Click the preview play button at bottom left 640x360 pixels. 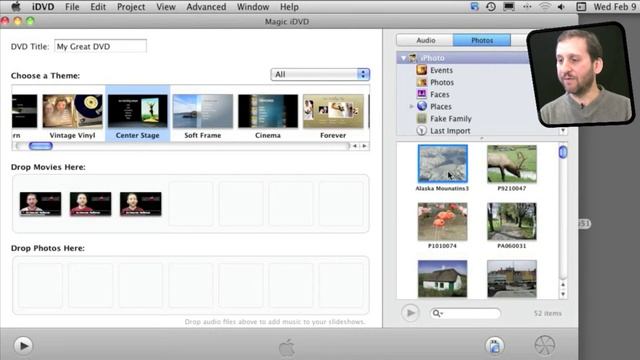tap(23, 346)
